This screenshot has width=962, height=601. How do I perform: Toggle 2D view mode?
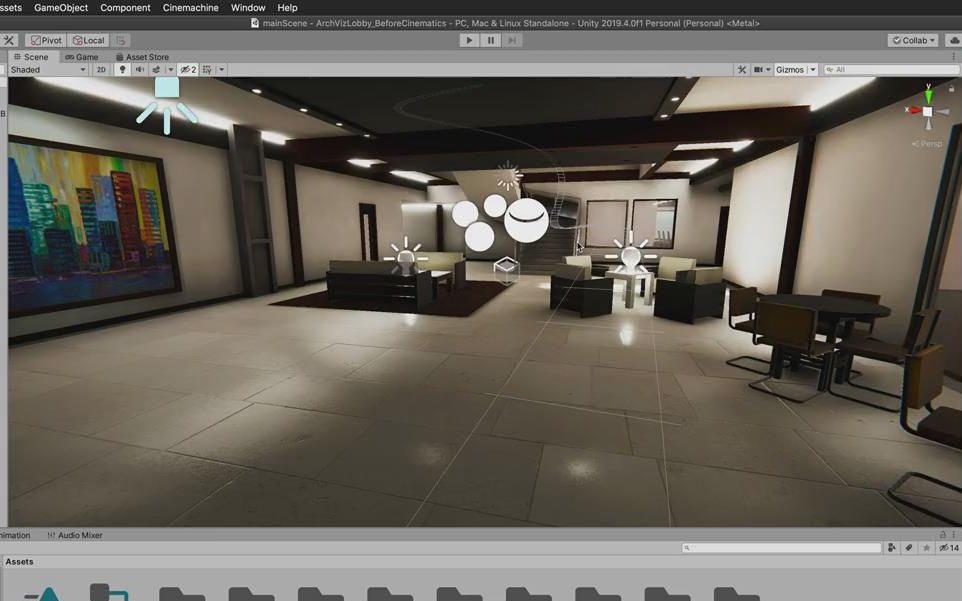101,69
